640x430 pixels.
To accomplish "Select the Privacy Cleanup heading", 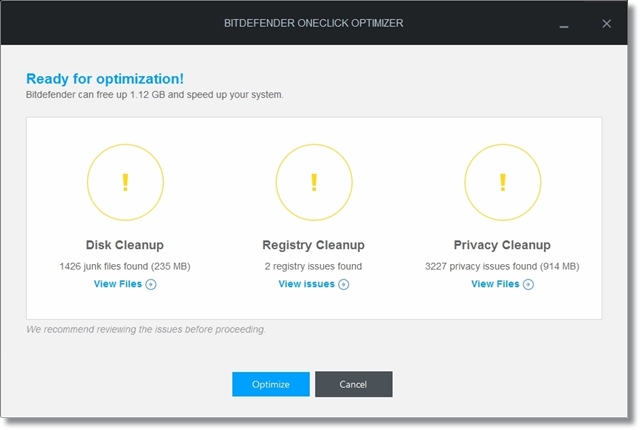I will (x=502, y=245).
